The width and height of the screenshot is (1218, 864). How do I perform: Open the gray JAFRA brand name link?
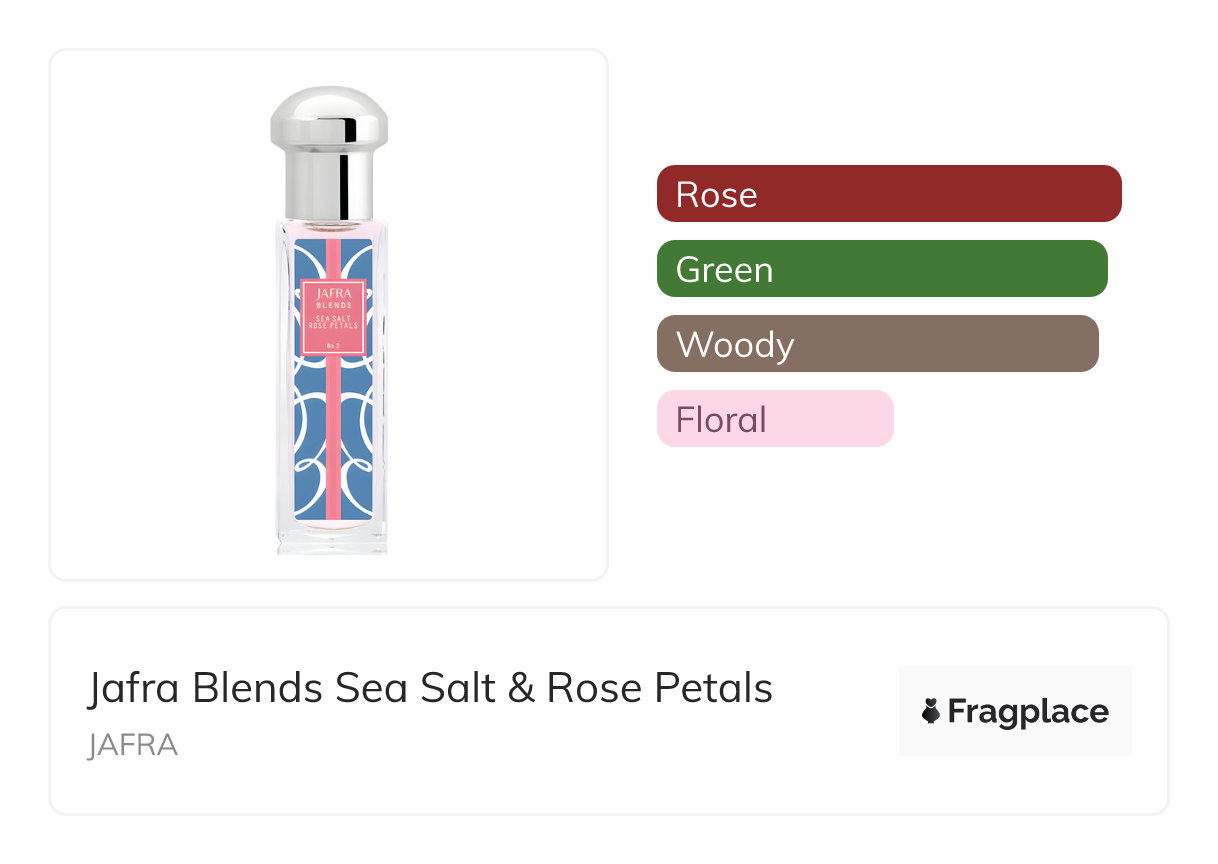133,745
